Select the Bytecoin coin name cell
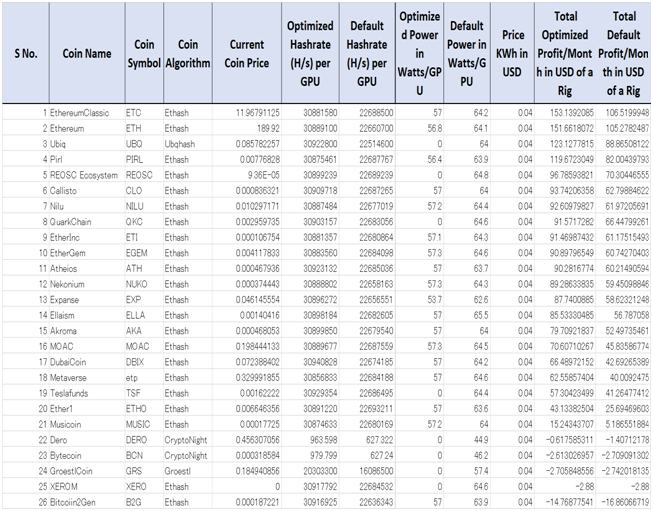 click(87, 456)
